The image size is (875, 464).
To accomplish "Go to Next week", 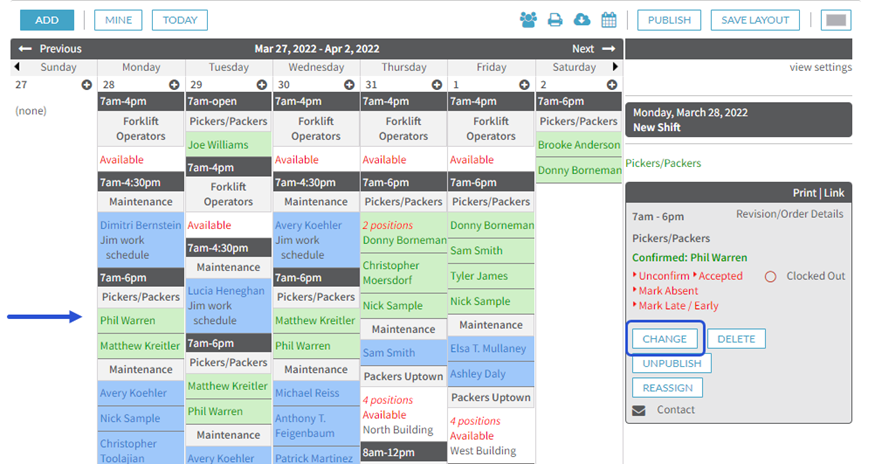I will pyautogui.click(x=593, y=49).
